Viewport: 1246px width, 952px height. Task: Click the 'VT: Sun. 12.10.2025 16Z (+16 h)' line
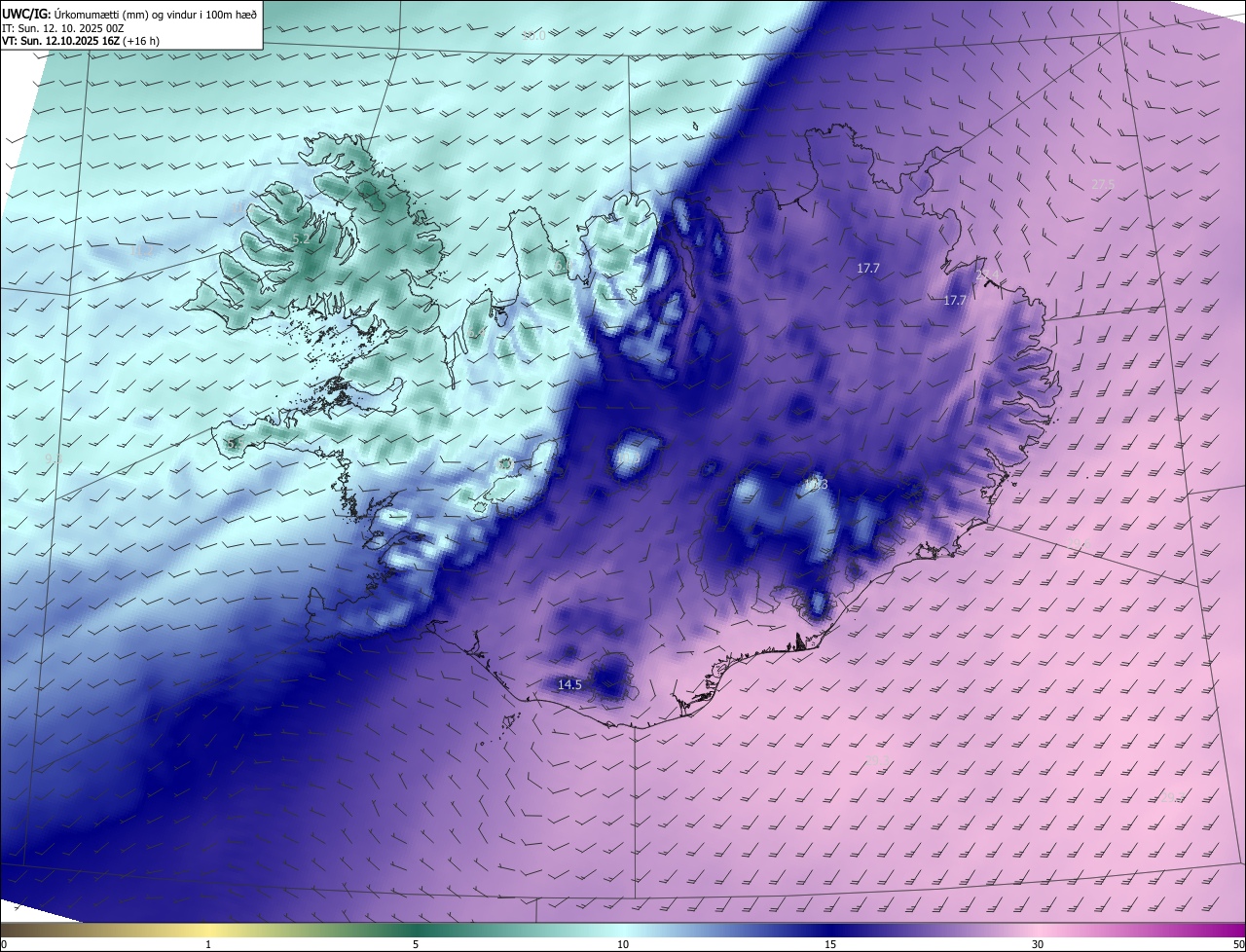81,41
